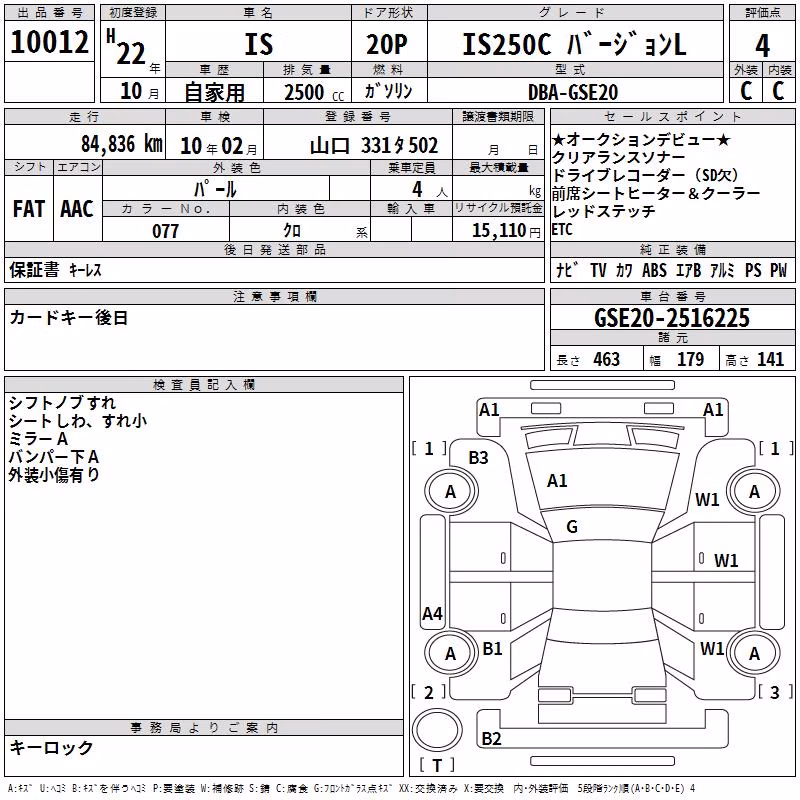Select the [ 2 ] corner marker

429,692
